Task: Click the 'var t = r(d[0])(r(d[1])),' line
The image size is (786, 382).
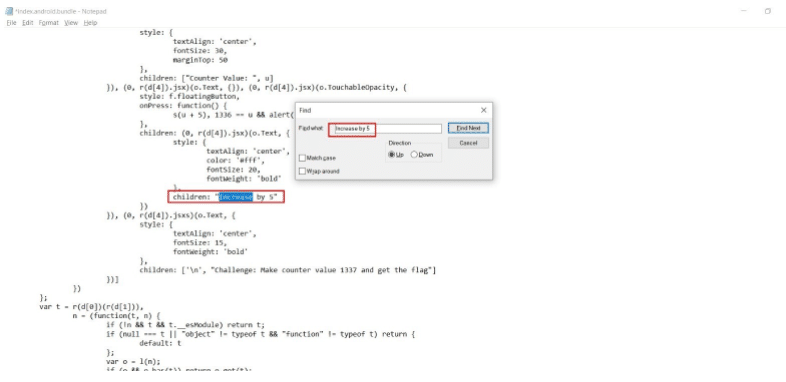Action: point(91,307)
